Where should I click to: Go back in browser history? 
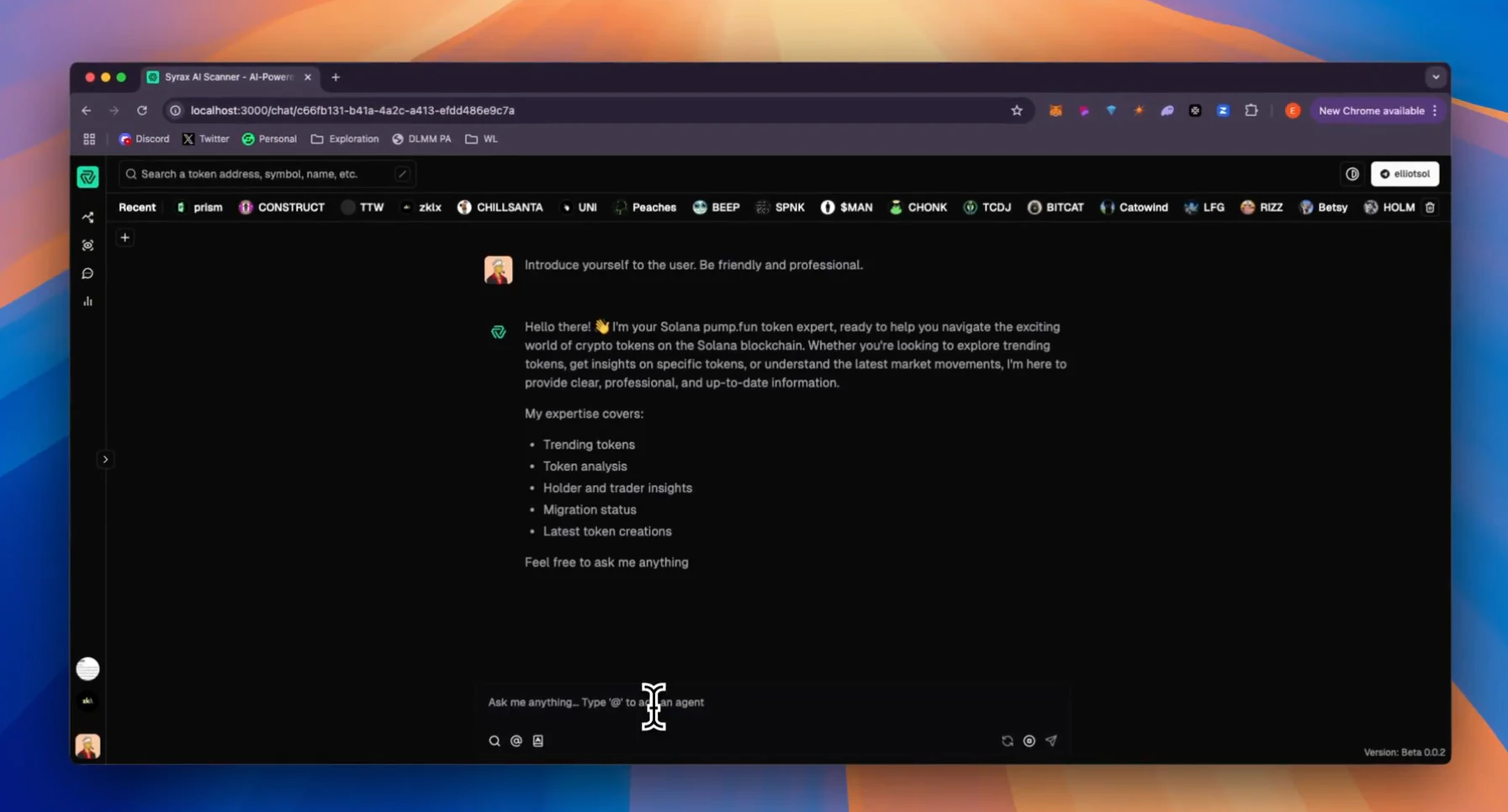[86, 110]
